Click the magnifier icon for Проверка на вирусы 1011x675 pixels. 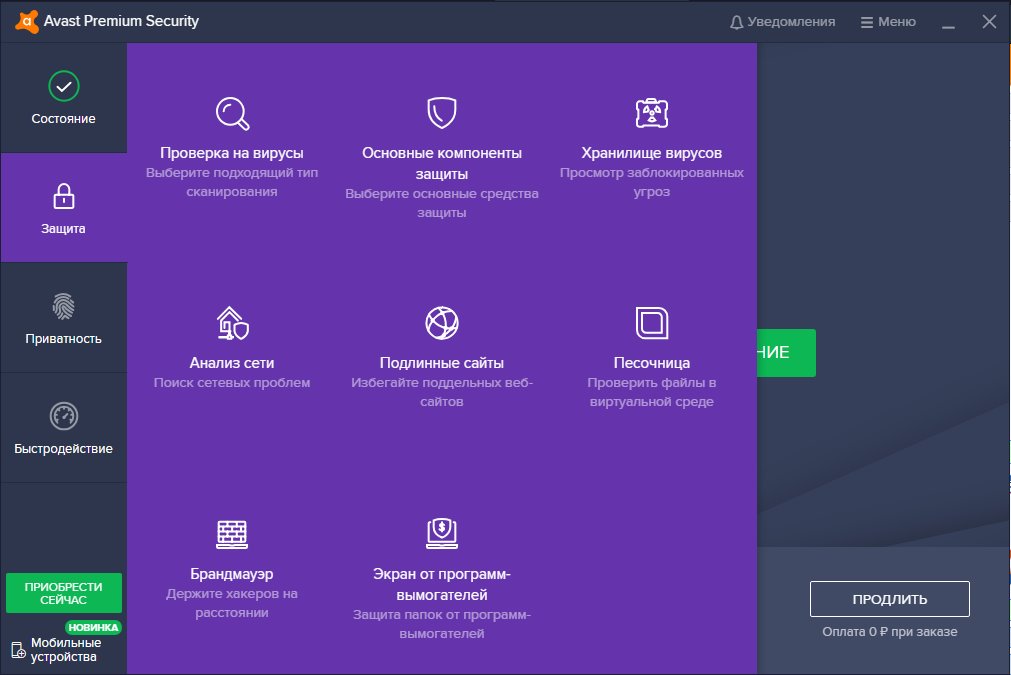click(232, 113)
